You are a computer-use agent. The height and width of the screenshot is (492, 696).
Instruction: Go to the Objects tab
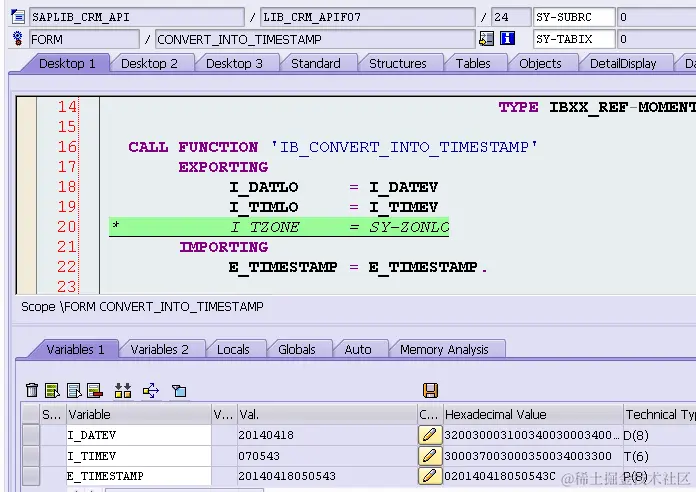click(540, 63)
